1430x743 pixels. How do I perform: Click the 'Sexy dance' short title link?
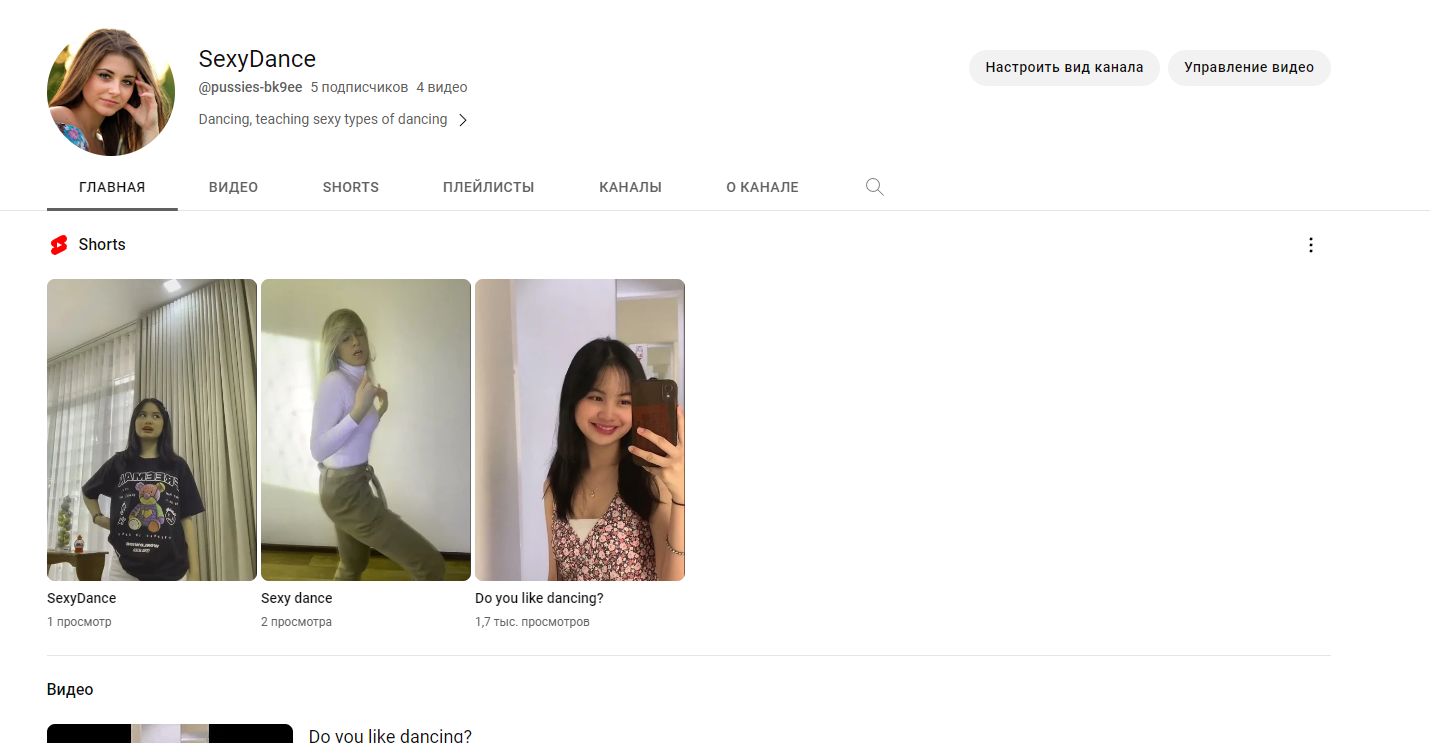click(x=297, y=598)
